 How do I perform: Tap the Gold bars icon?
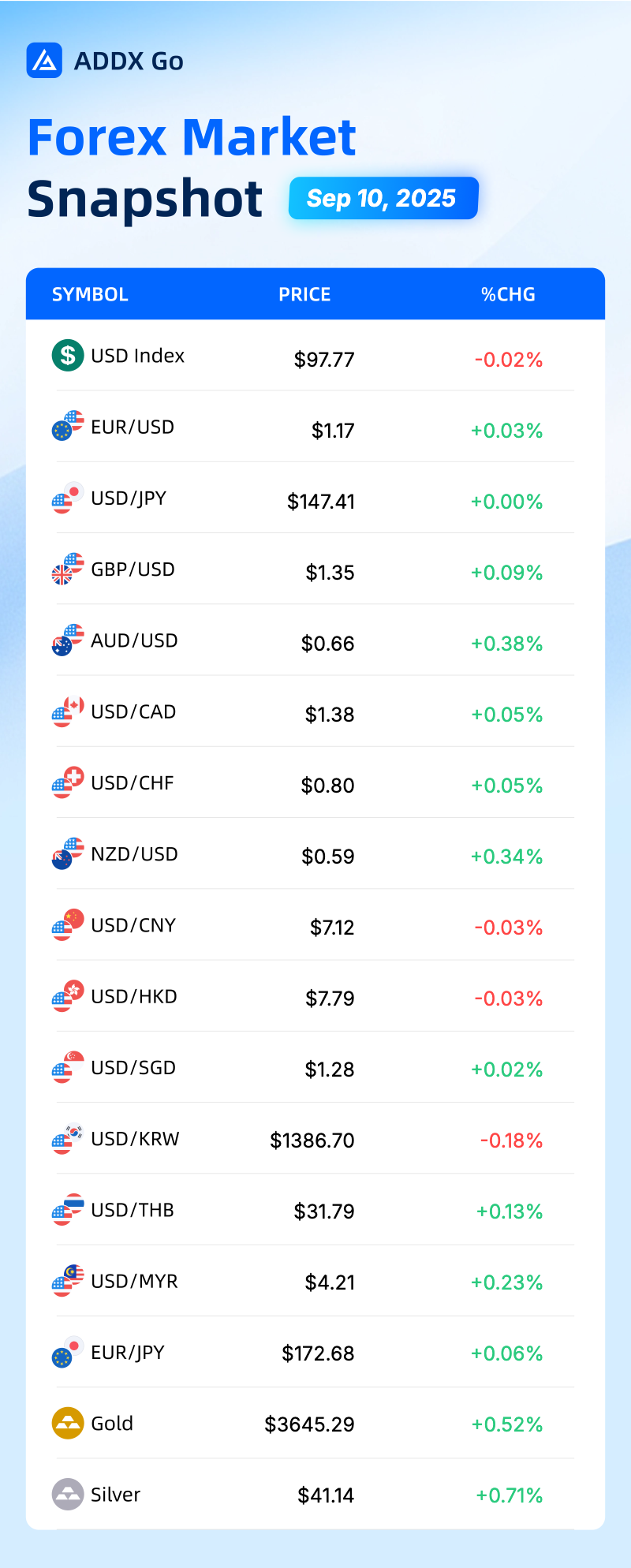point(68,1423)
